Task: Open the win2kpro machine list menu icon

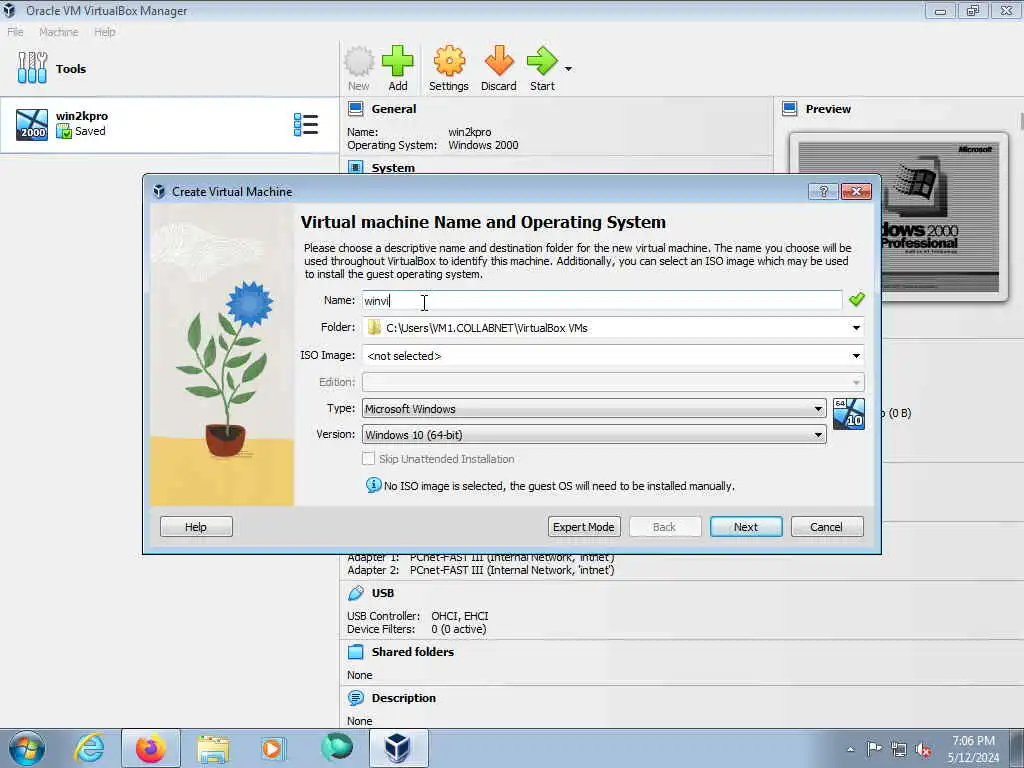Action: 306,124
